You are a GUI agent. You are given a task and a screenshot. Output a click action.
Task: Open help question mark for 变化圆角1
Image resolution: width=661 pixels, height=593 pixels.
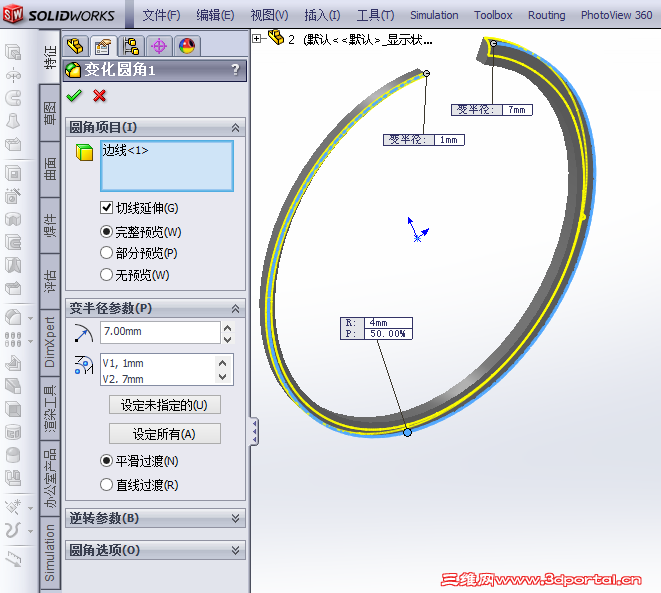pos(236,70)
